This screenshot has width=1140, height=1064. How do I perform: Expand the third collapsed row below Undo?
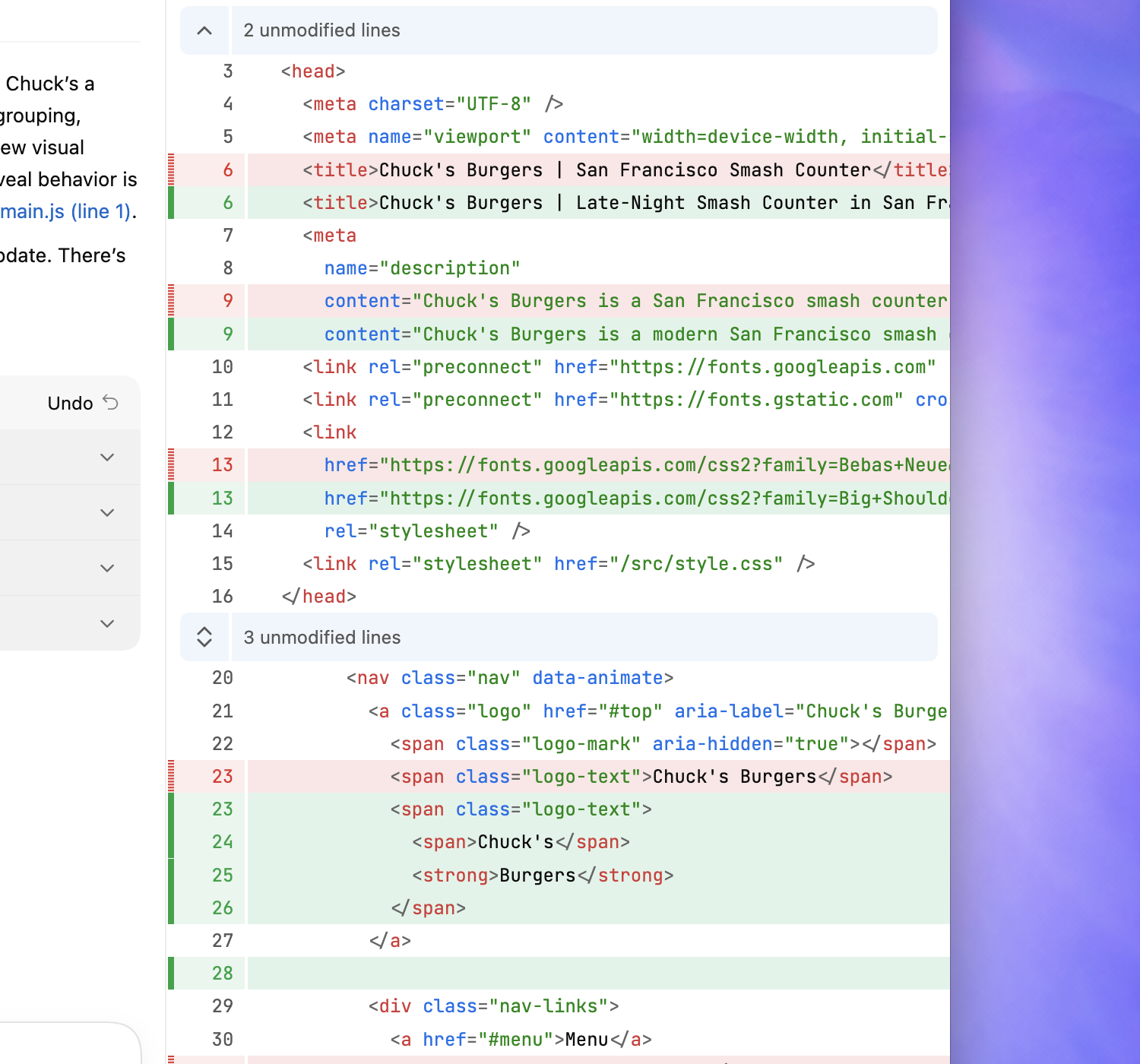coord(107,568)
